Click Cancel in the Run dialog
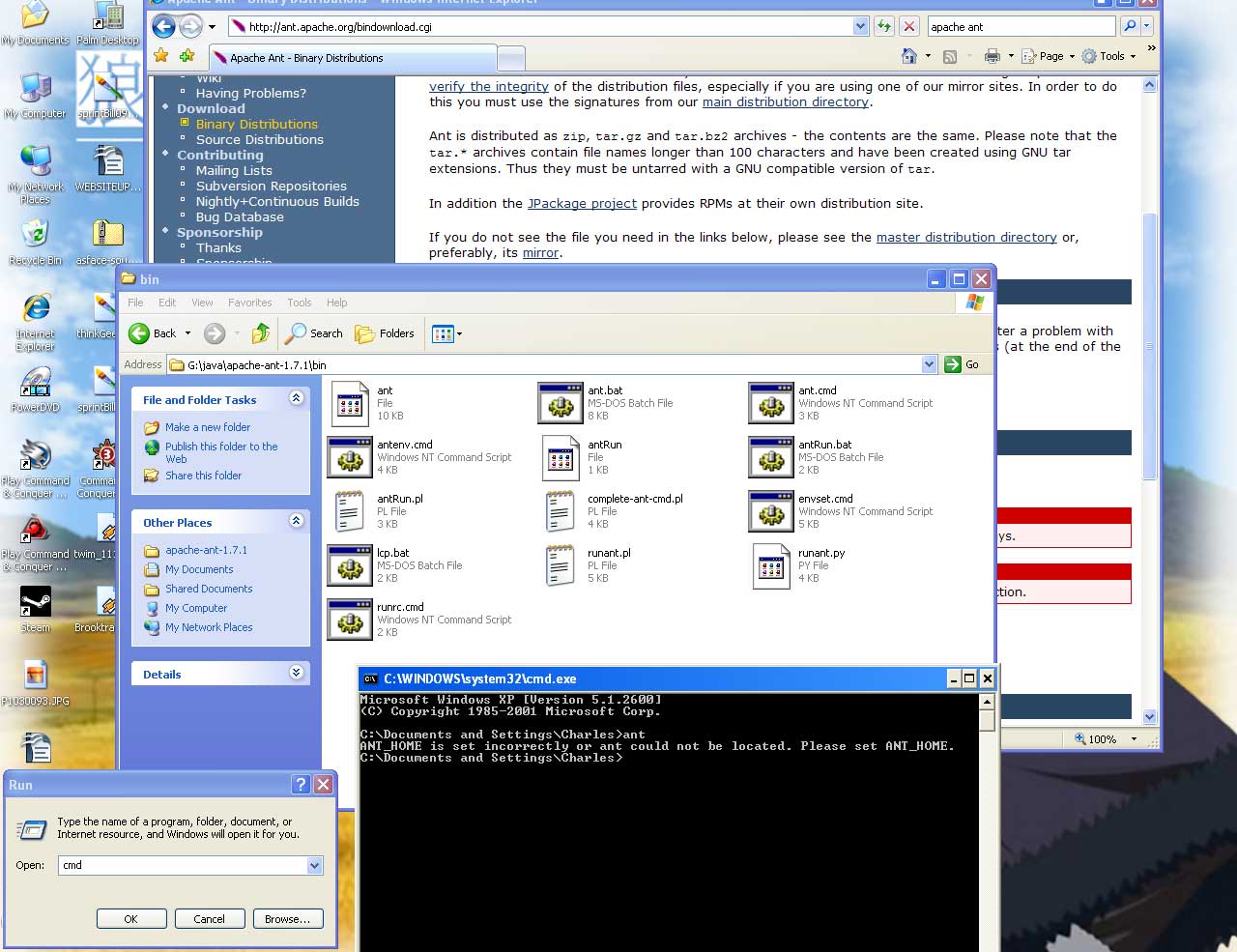Screen dimensions: 1237x952 [x=209, y=919]
